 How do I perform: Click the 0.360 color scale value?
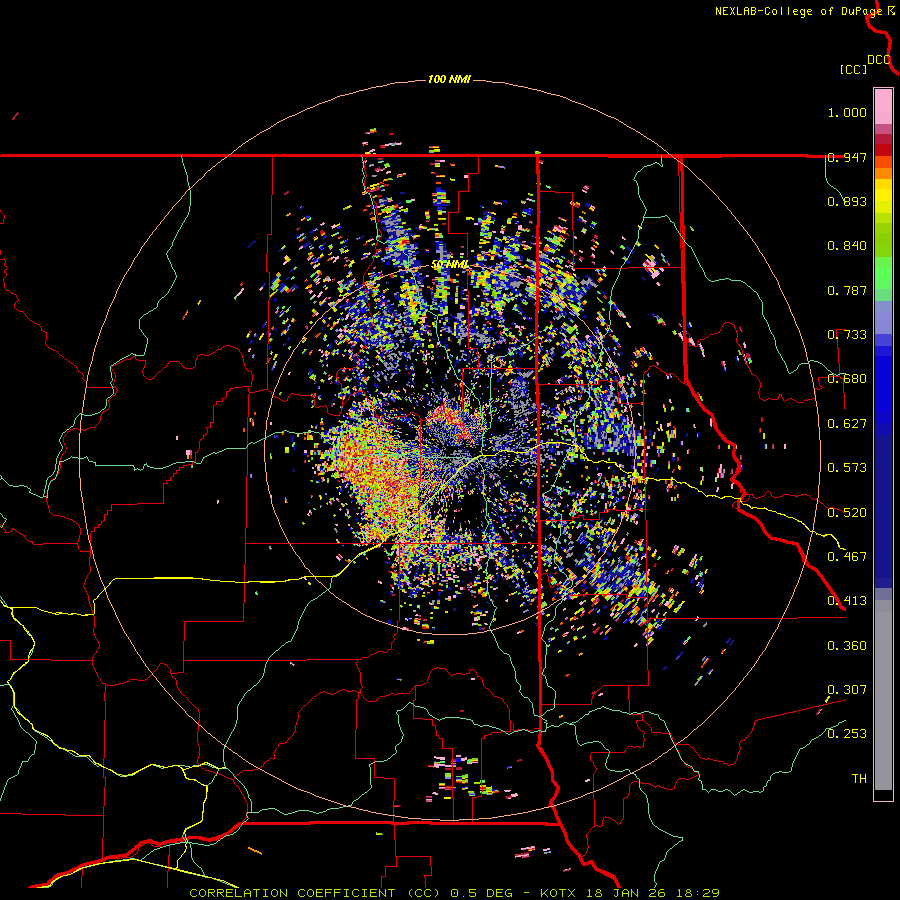coord(847,646)
